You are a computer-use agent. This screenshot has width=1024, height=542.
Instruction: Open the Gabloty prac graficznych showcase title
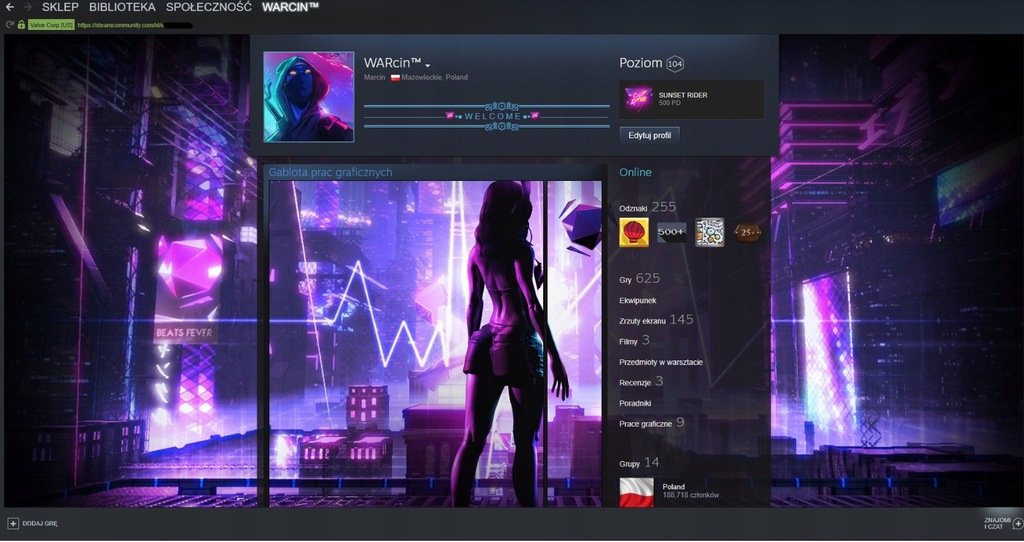pos(330,172)
